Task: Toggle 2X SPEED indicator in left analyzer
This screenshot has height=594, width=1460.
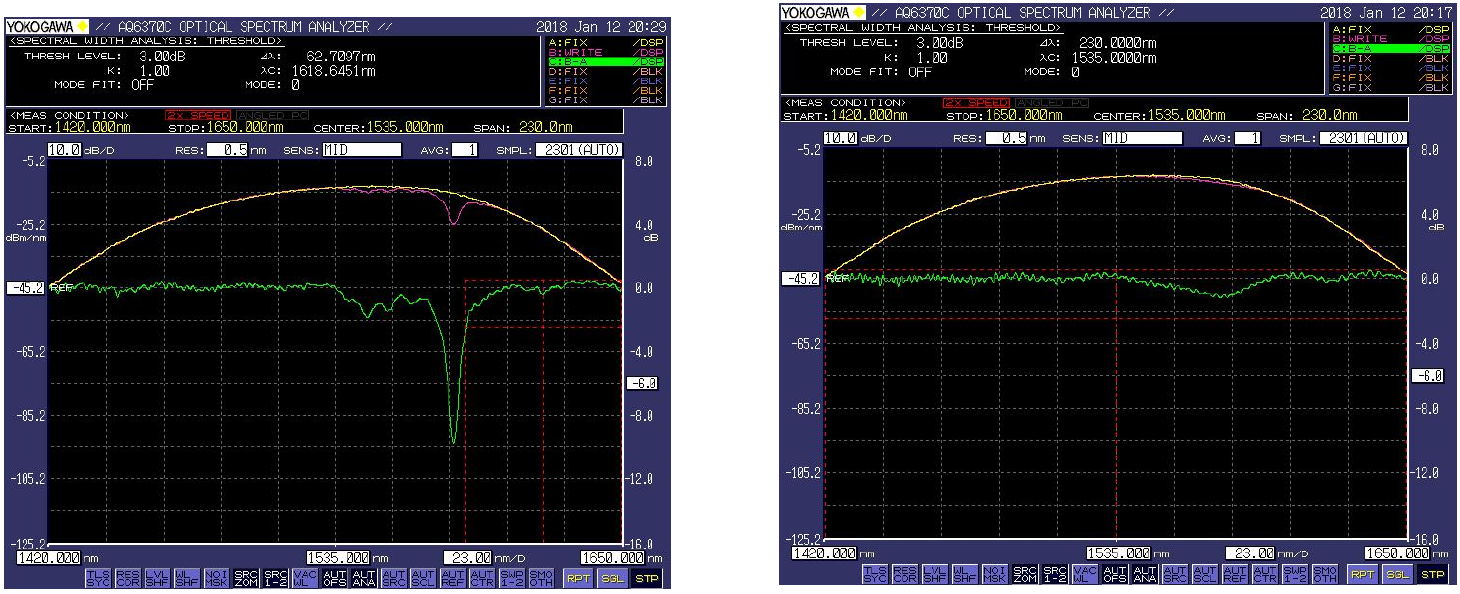Action: pos(198,116)
